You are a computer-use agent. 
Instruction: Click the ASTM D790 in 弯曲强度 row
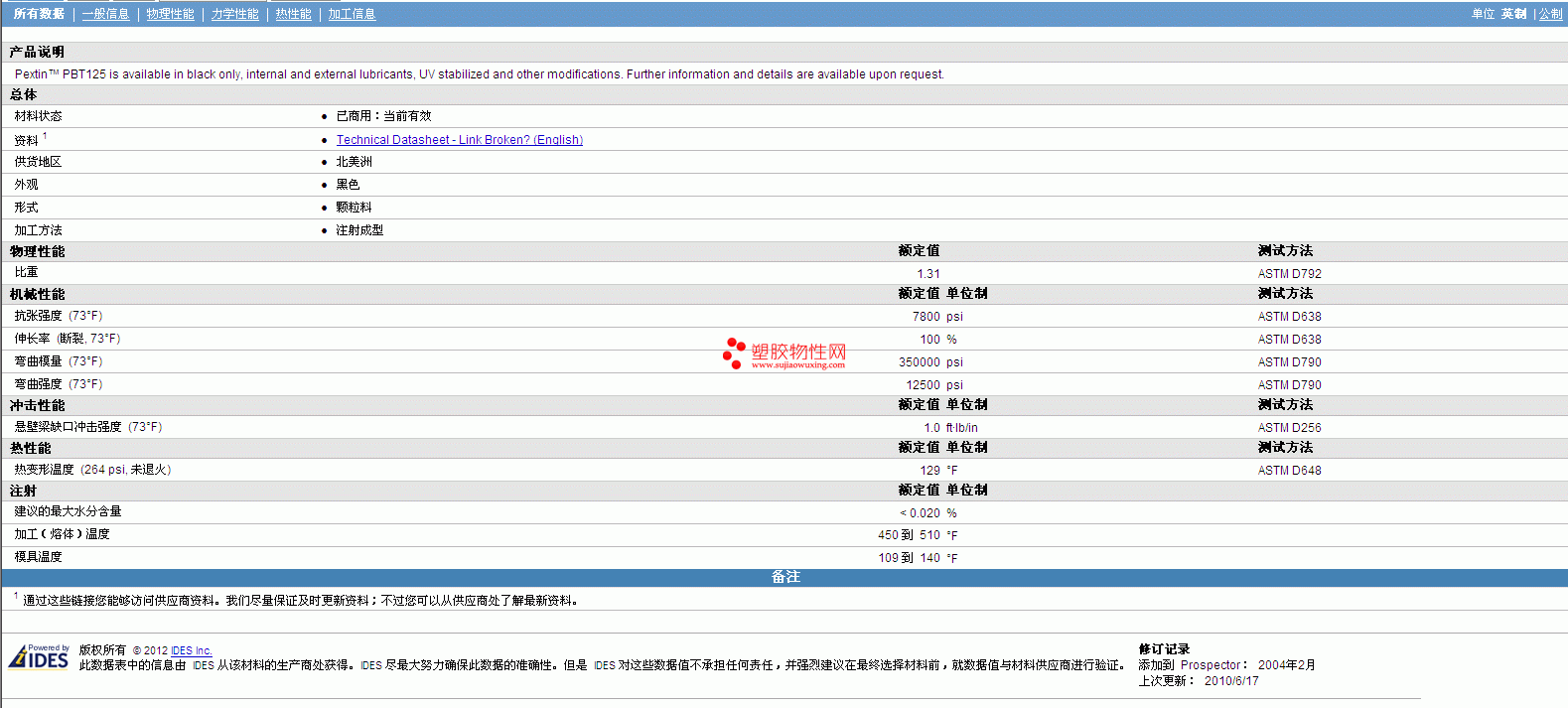coord(1289,385)
